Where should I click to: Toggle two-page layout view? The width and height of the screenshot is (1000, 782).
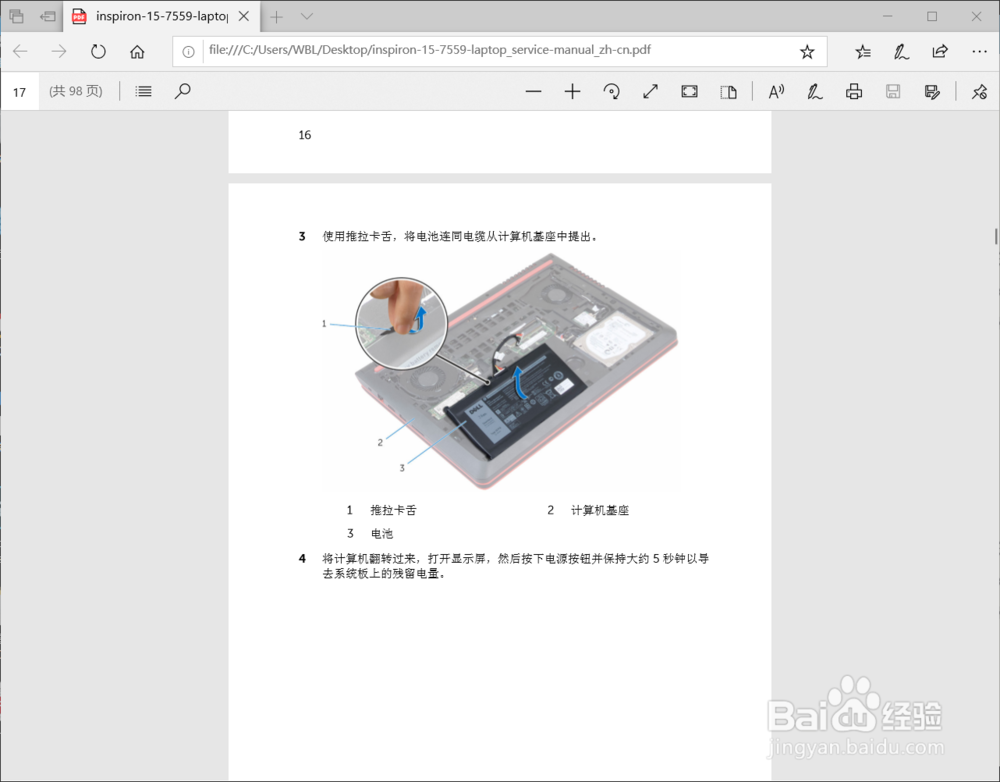point(728,91)
